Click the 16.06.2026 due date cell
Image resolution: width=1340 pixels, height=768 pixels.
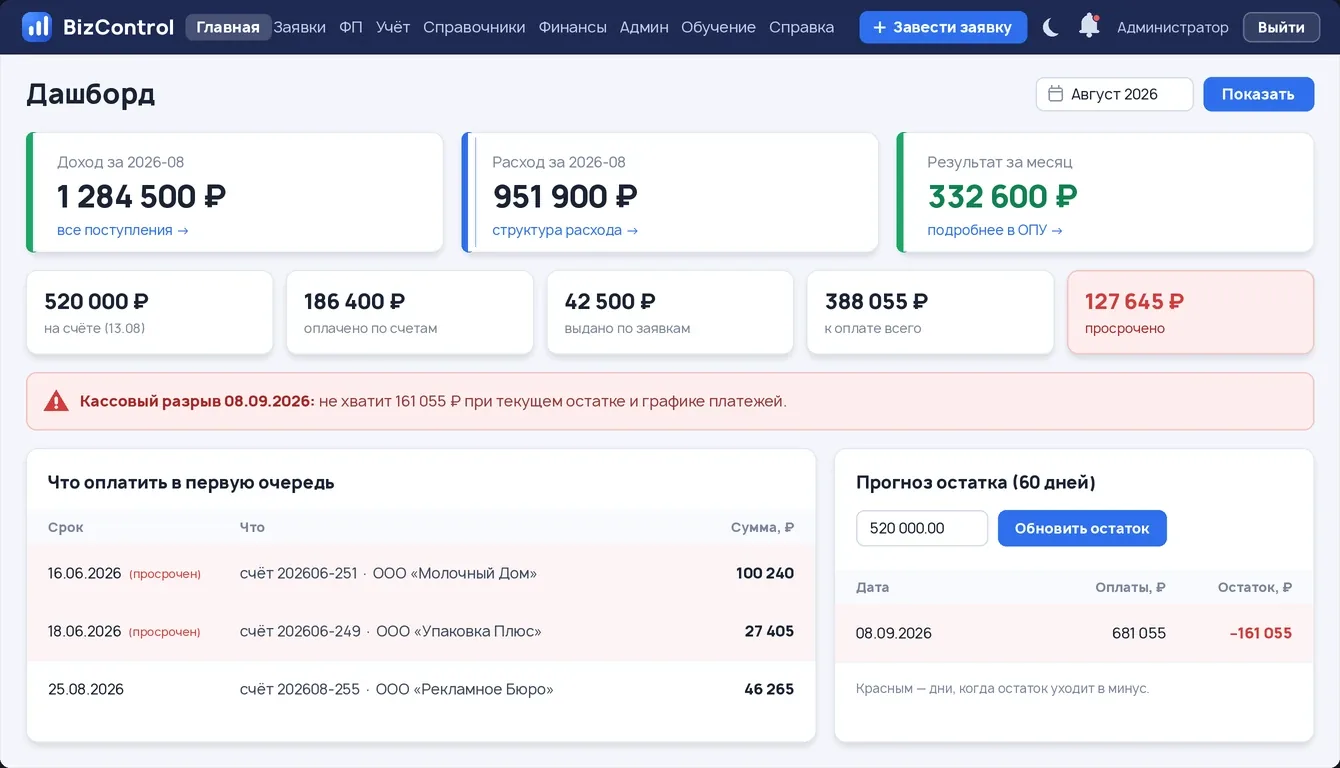tap(85, 574)
